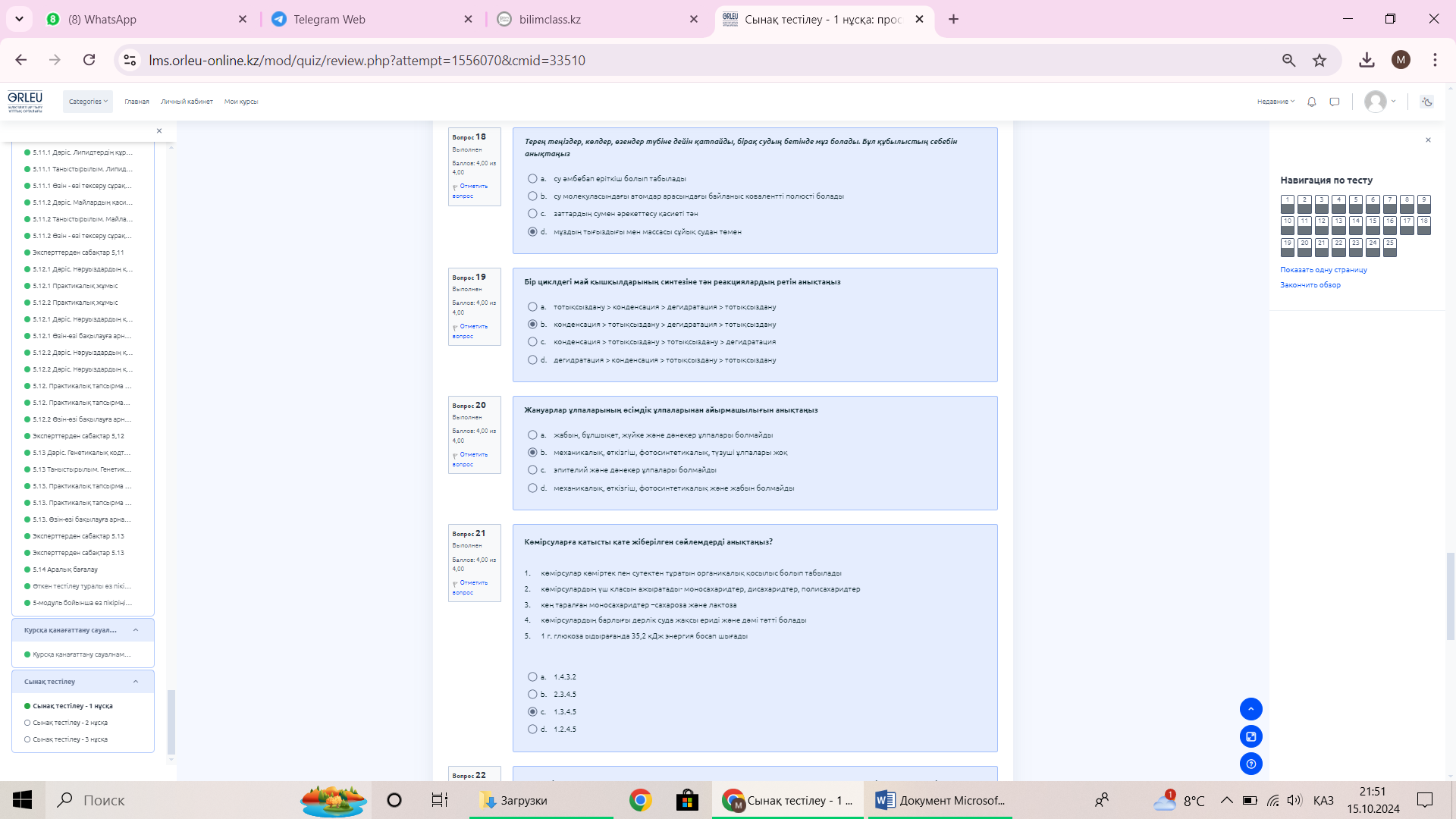This screenshot has height=819, width=1456.
Task: Click the Закончить обзор link
Action: click(x=1310, y=285)
